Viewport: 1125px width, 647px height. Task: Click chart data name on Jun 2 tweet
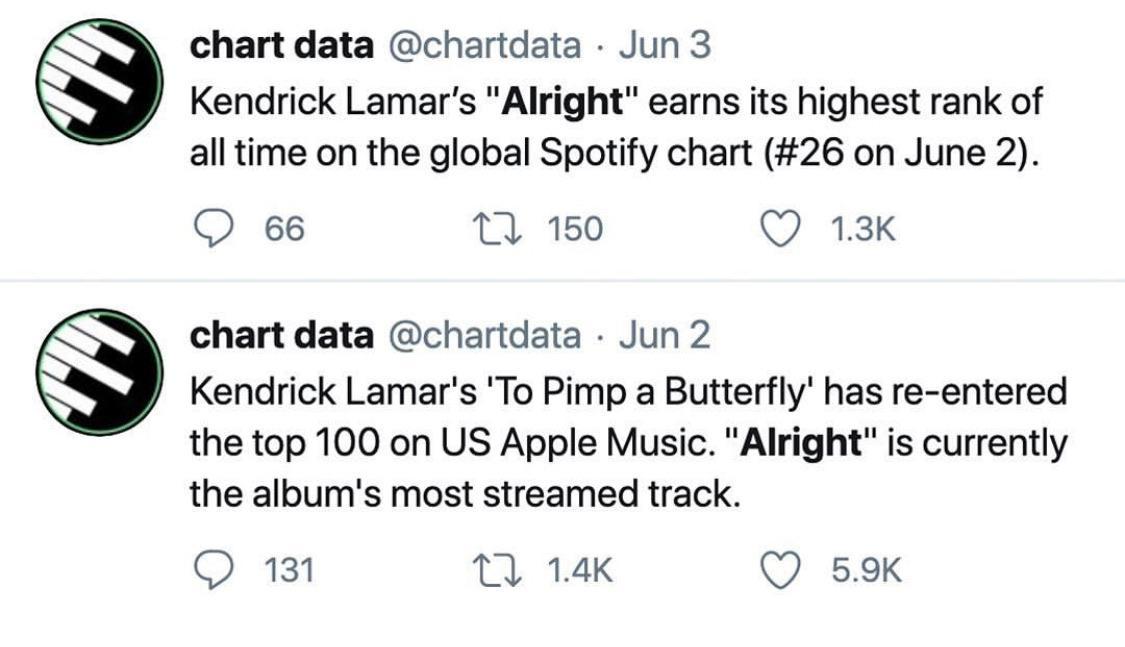(280, 335)
